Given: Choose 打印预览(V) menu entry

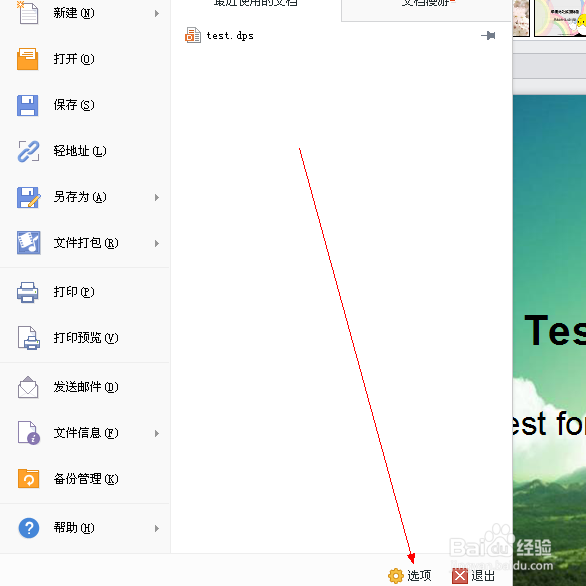Looking at the screenshot, I should click(x=85, y=338).
